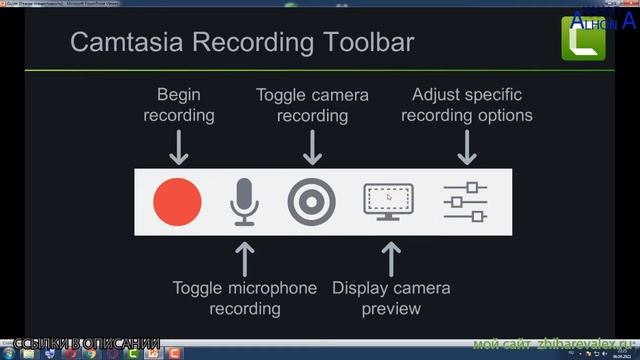The height and width of the screenshot is (360, 640).
Task: Click the system tray clock
Action: pos(622,354)
